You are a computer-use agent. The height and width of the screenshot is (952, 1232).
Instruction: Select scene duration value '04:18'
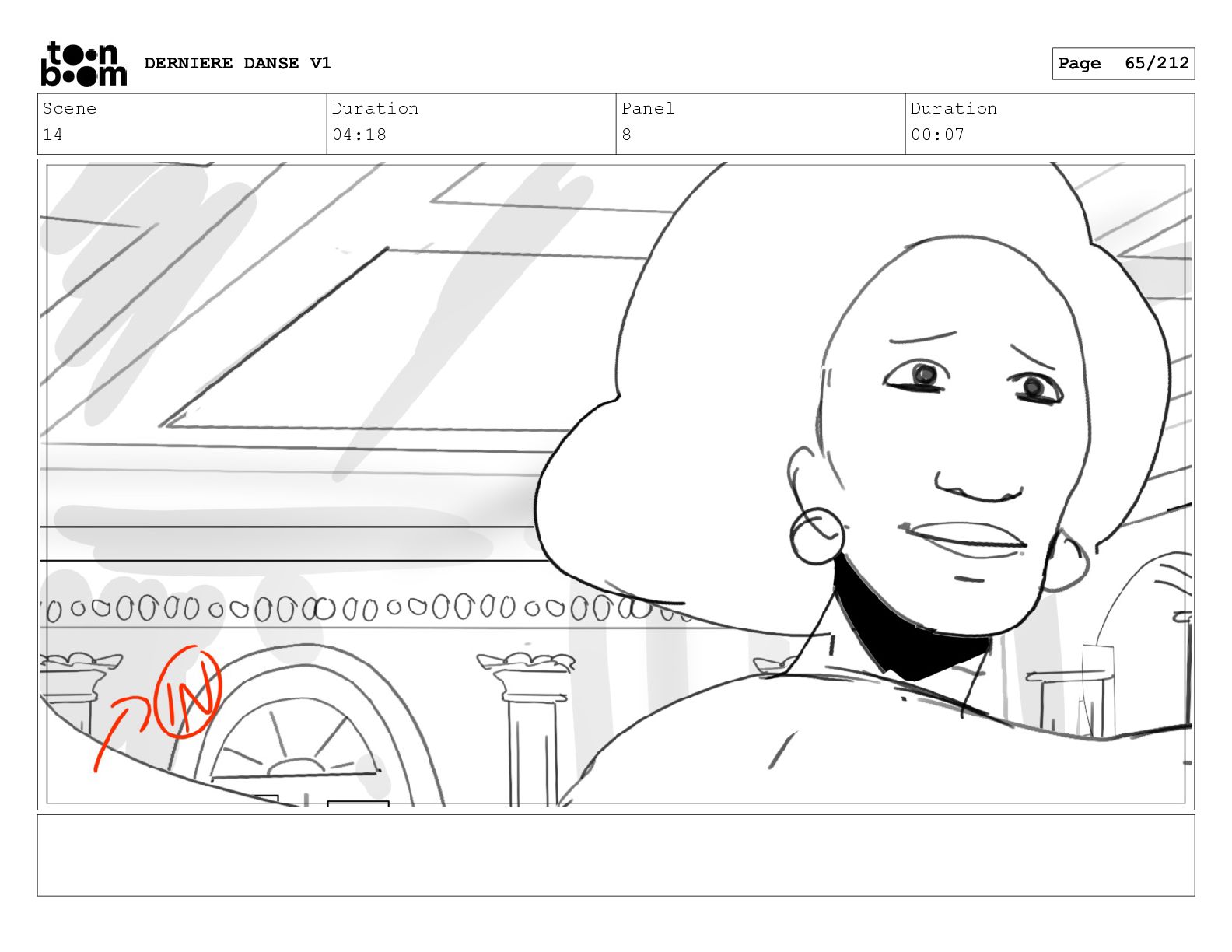(359, 135)
